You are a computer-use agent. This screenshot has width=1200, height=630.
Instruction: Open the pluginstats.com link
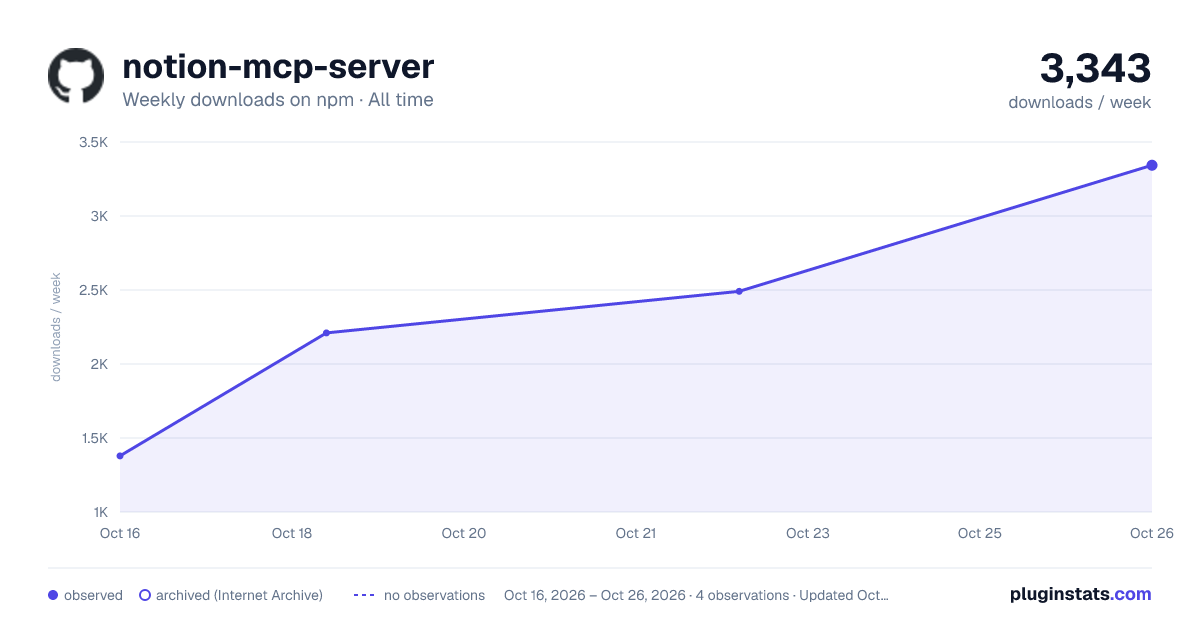pos(1081,594)
